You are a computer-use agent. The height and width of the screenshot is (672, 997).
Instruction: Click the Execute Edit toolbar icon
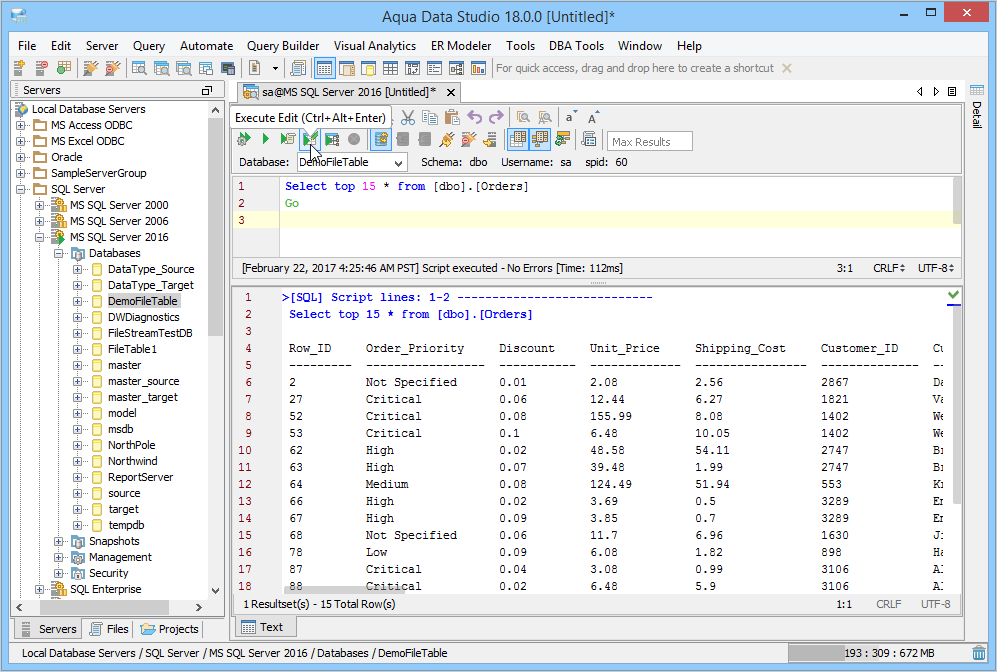[x=310, y=139]
